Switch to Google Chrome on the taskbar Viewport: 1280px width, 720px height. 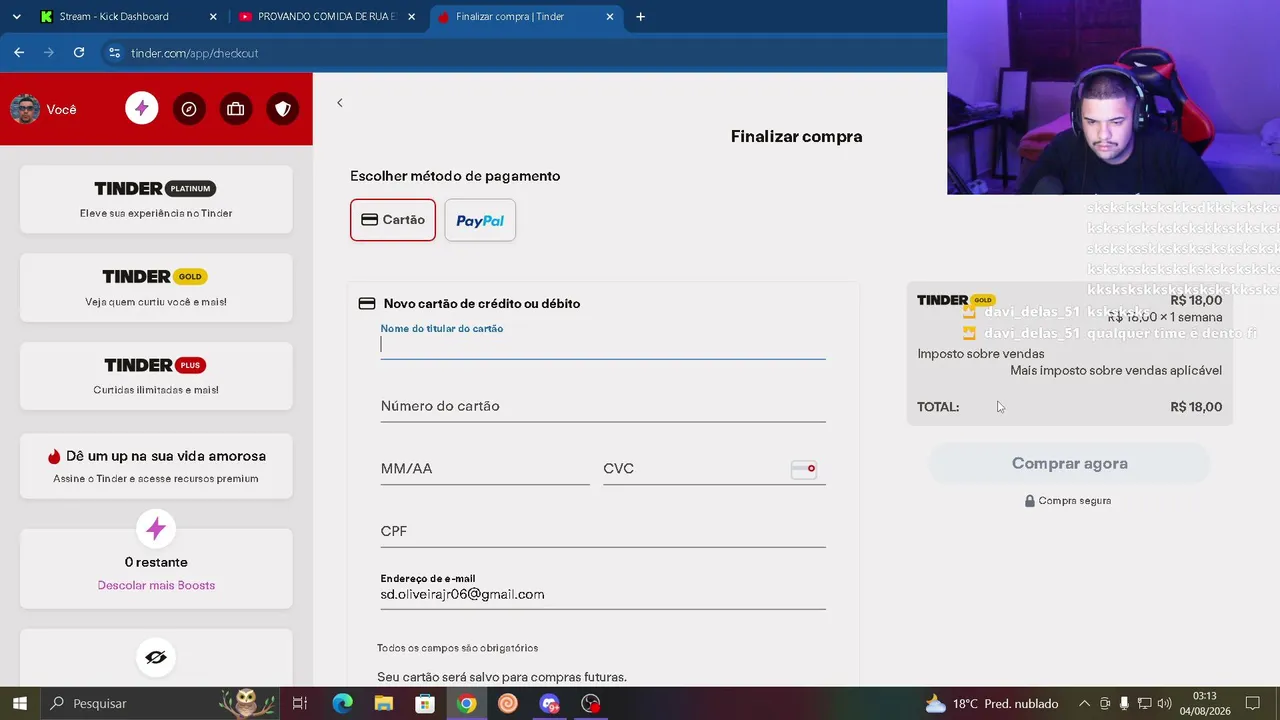[467, 704]
